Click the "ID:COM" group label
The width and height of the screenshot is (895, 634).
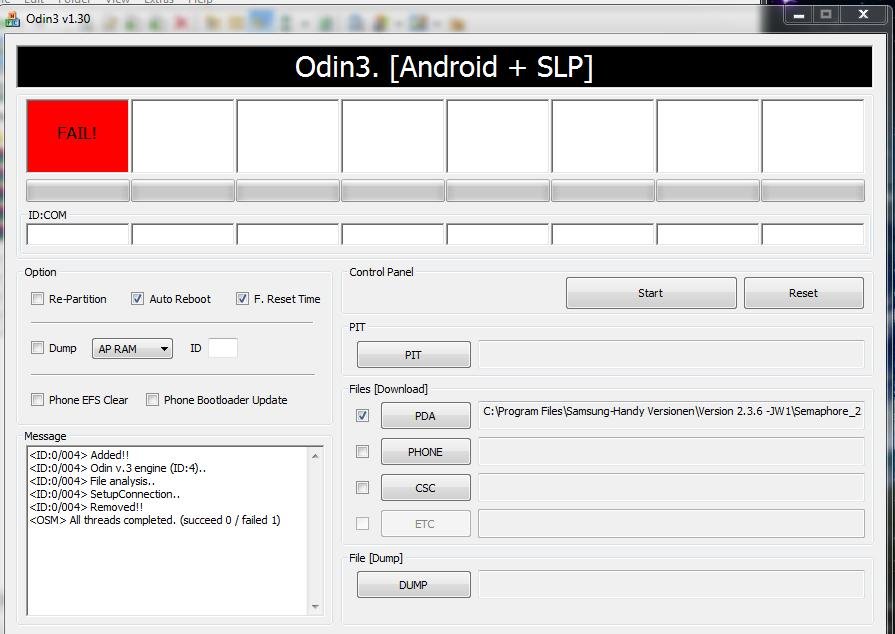47,215
